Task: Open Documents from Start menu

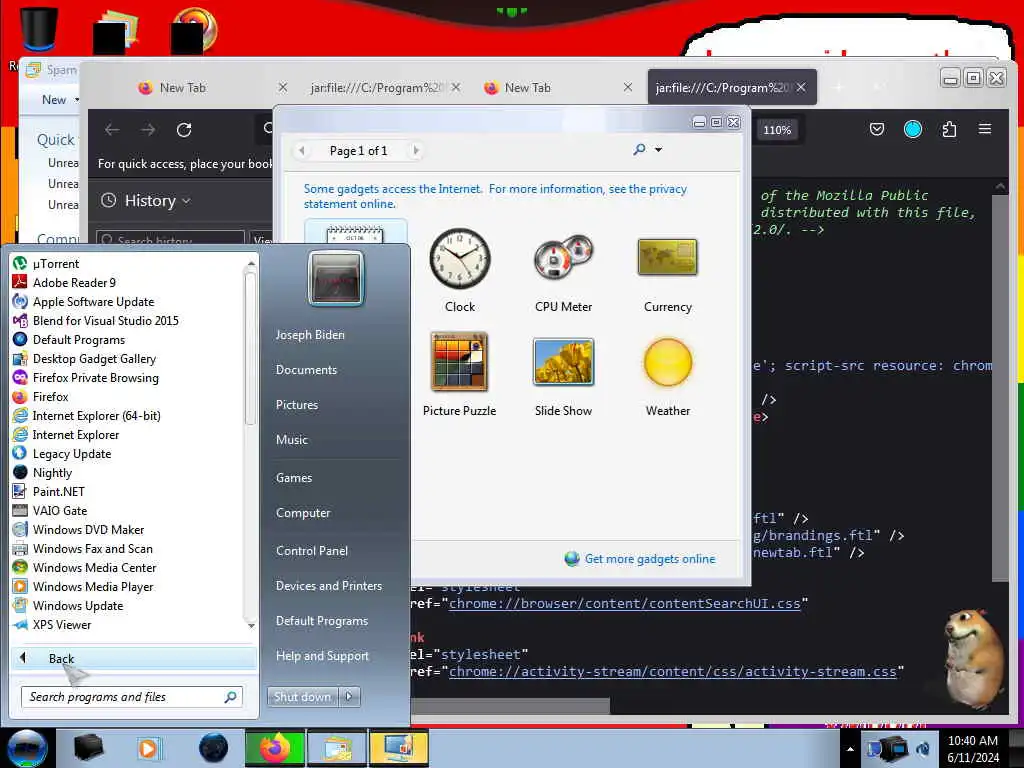Action: [306, 370]
